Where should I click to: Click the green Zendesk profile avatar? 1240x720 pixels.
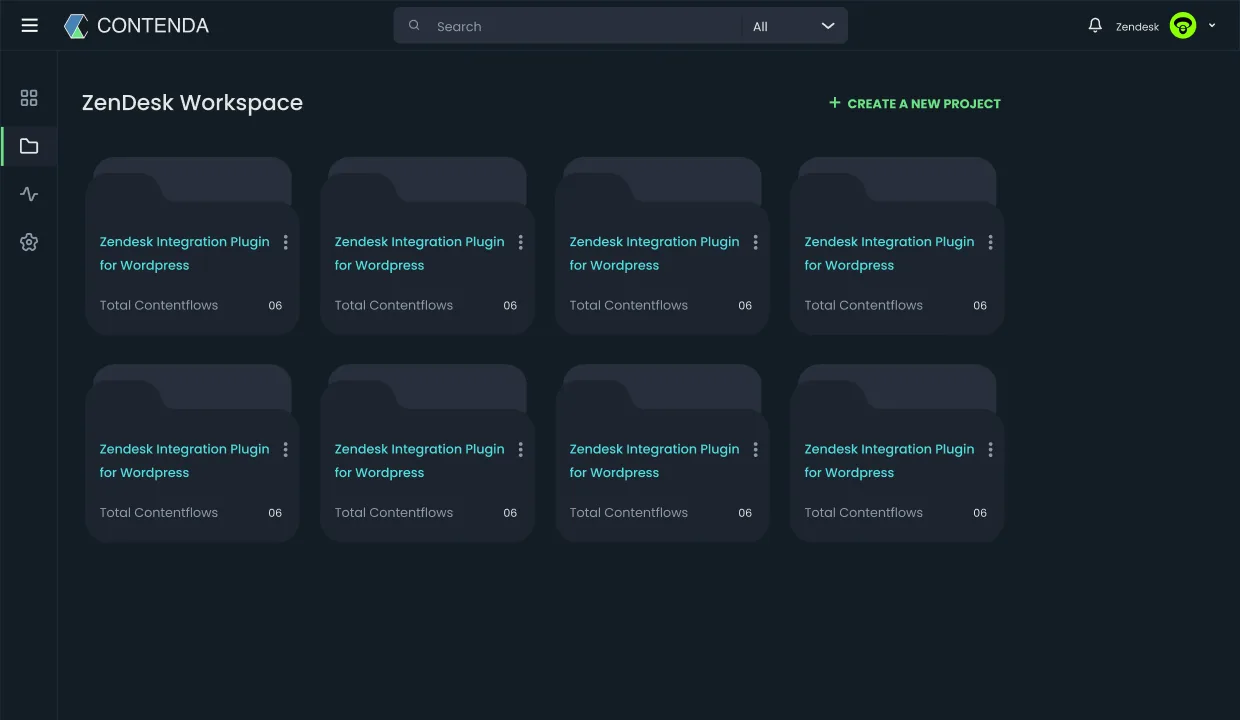click(1183, 26)
